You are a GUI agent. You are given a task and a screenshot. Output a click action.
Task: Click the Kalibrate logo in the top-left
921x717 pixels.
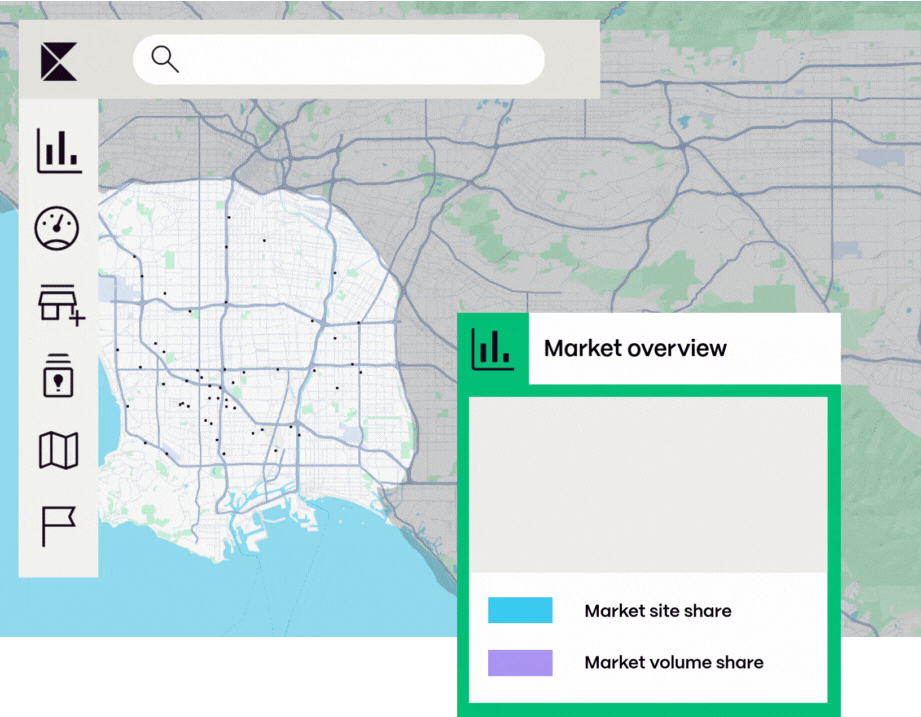pos(59,61)
